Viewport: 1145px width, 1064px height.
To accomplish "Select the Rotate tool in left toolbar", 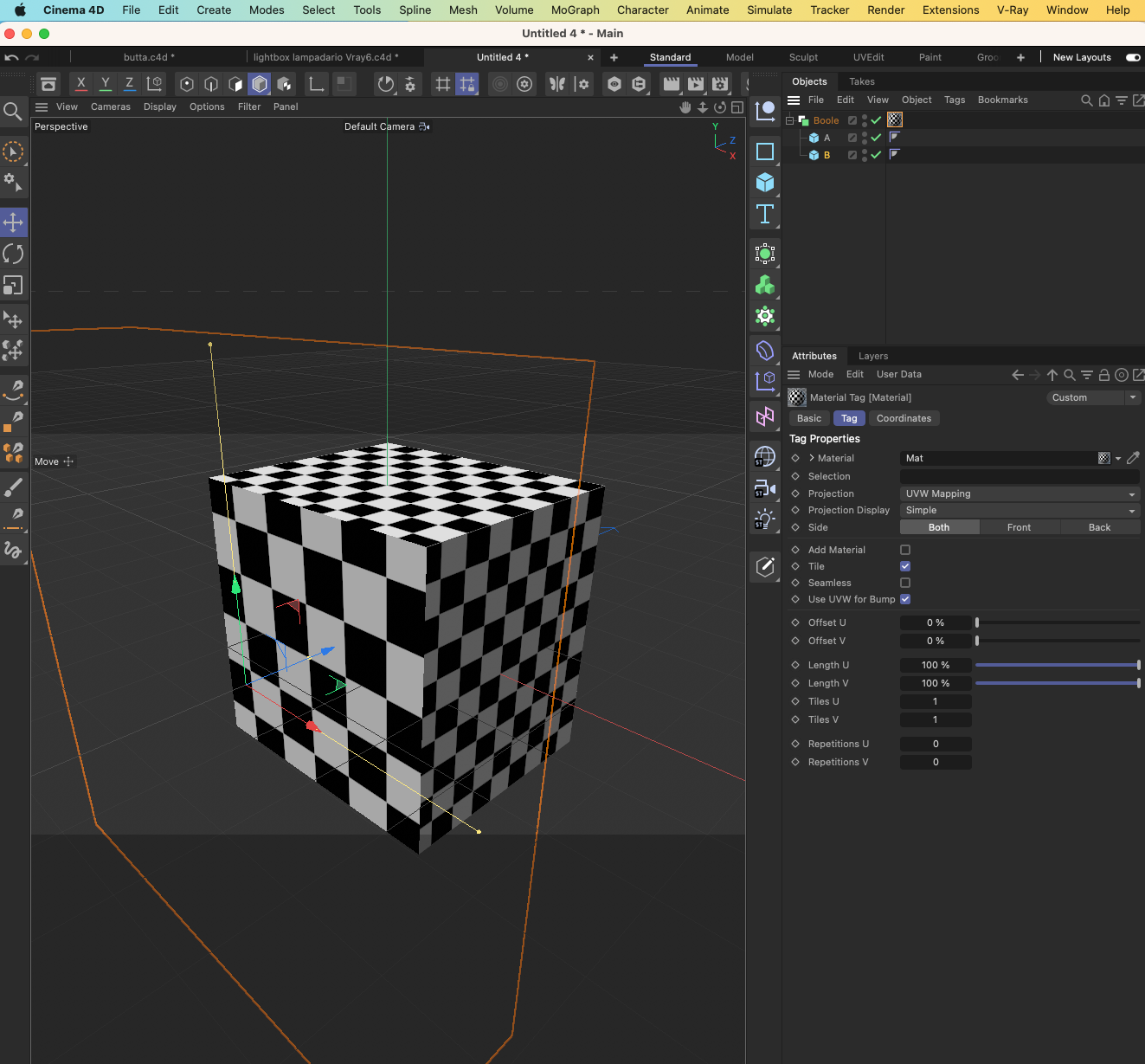I will [x=13, y=254].
